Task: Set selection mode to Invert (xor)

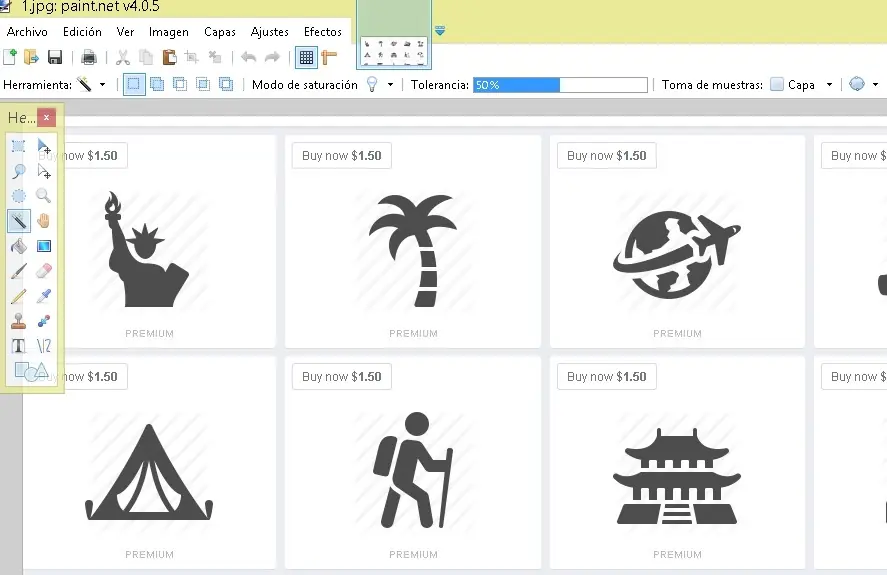Action: (226, 84)
